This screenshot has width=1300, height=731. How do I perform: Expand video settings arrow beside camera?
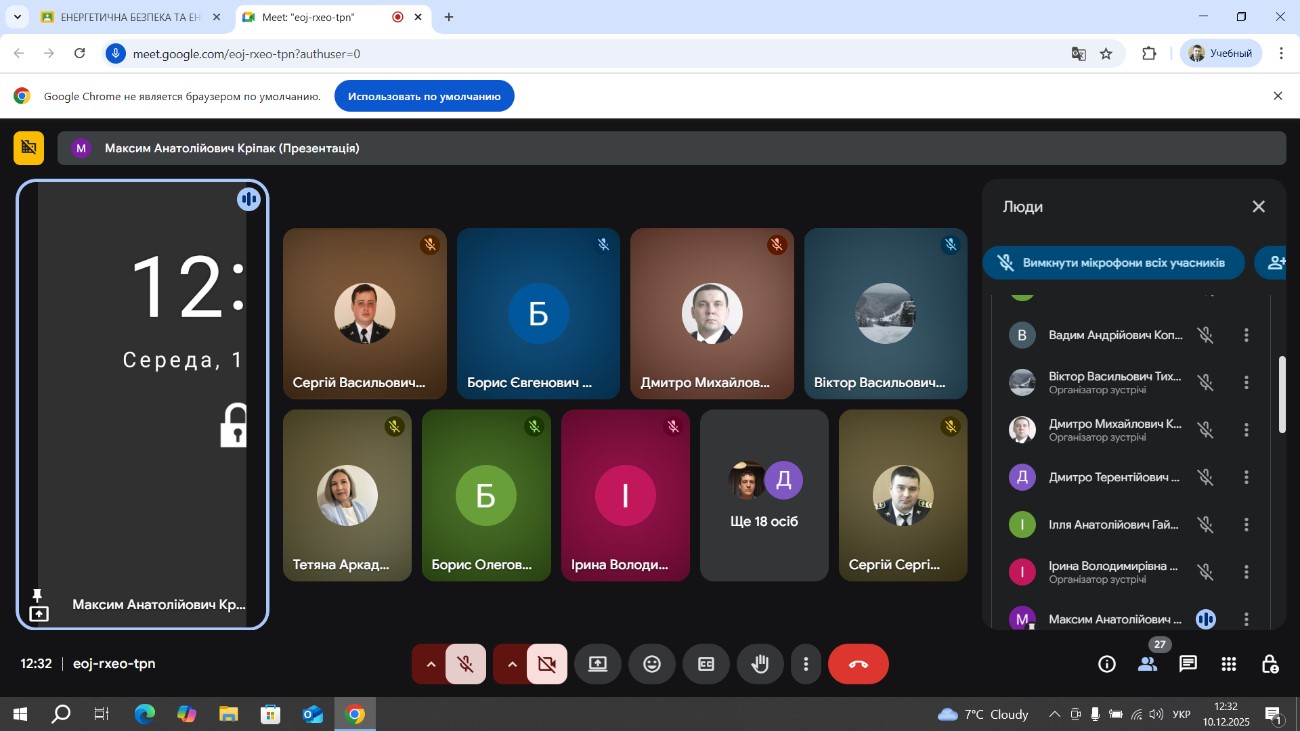[512, 664]
